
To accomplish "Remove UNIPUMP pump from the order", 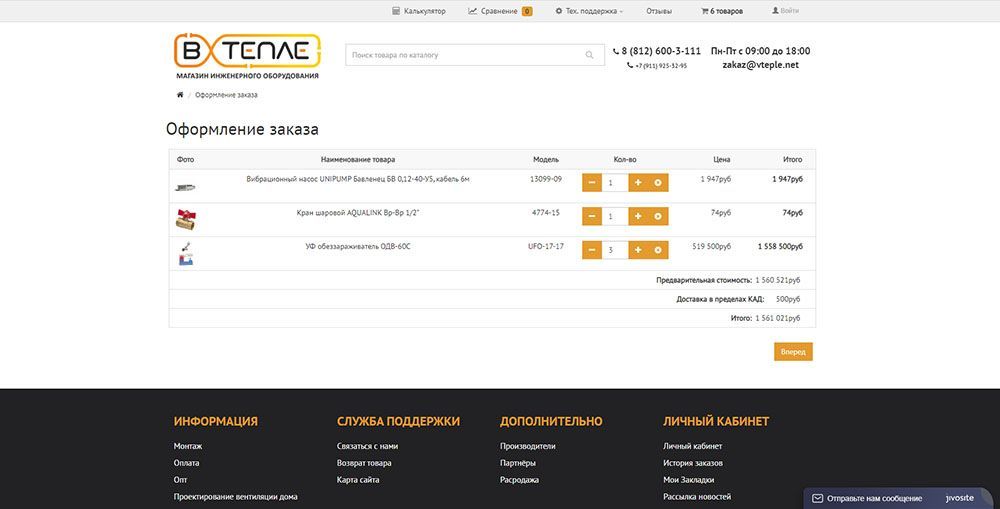I will 658,183.
